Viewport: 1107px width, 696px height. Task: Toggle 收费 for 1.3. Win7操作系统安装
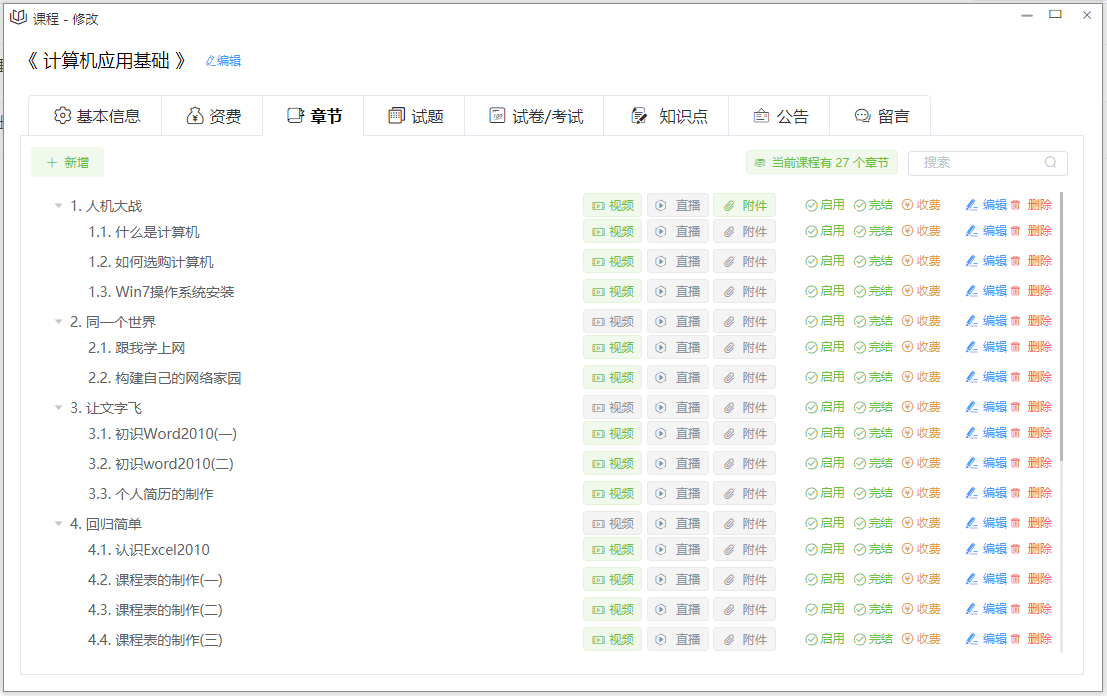pyautogui.click(x=921, y=291)
